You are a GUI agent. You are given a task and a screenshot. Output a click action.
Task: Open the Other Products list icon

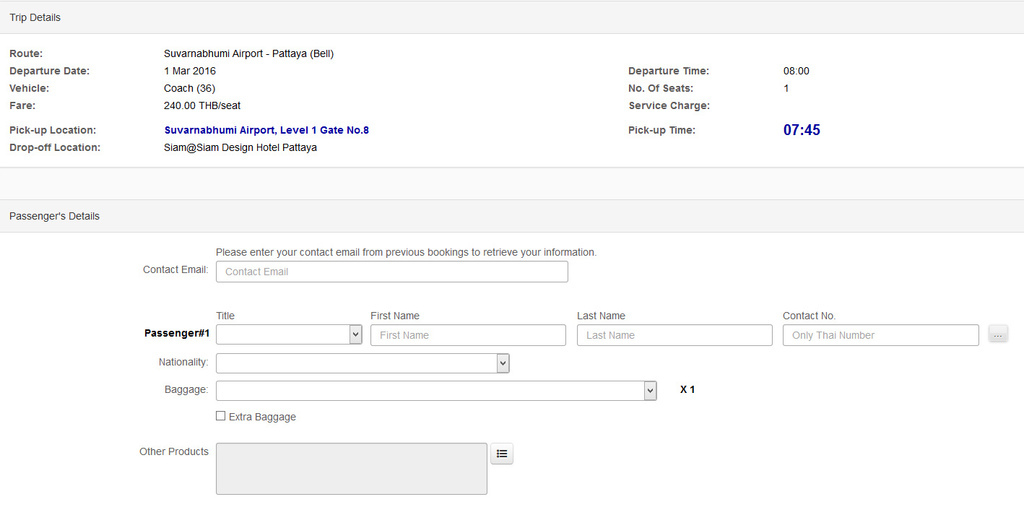(x=502, y=454)
